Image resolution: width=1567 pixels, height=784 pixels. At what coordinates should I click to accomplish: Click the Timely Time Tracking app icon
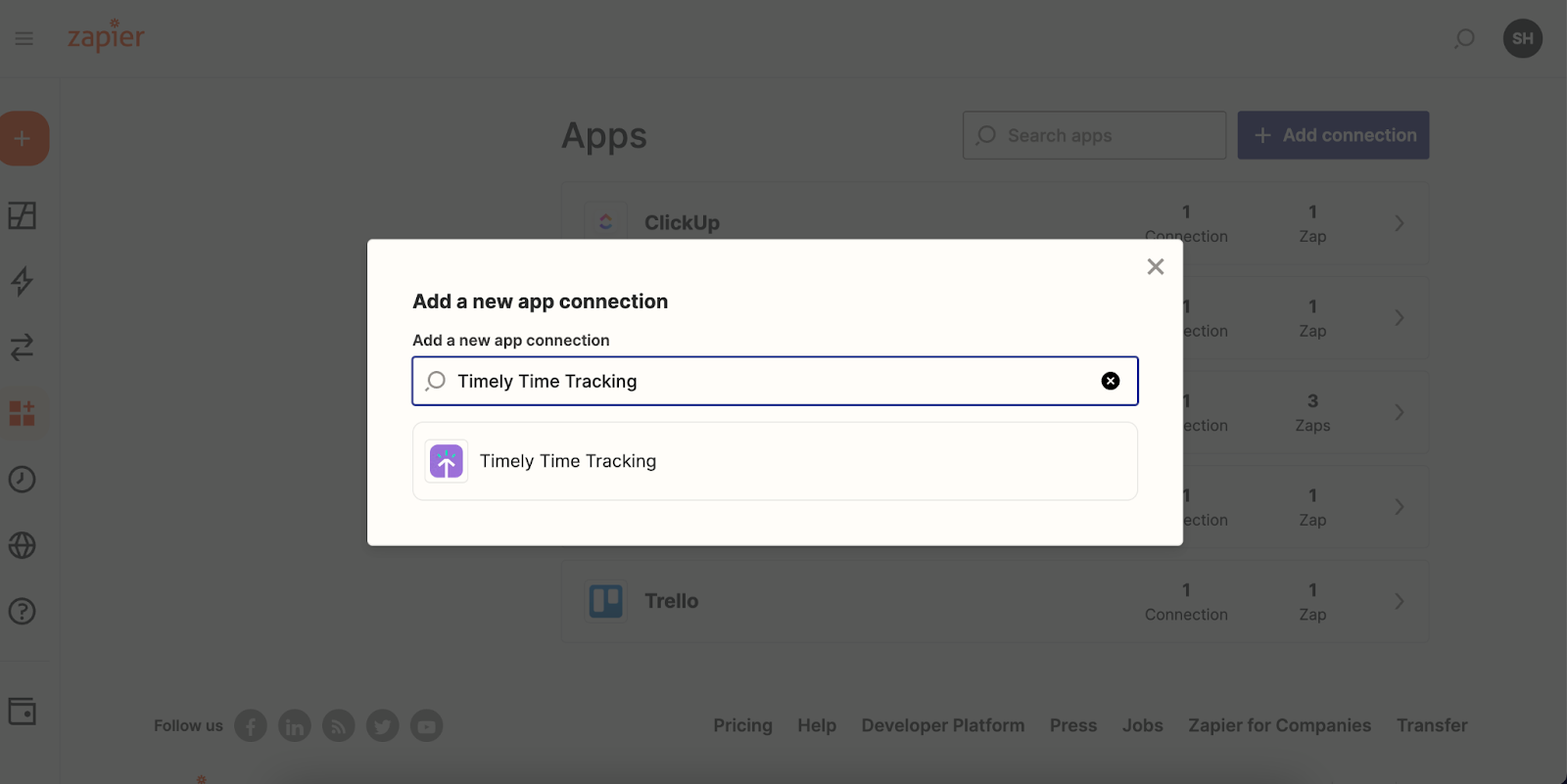[447, 461]
